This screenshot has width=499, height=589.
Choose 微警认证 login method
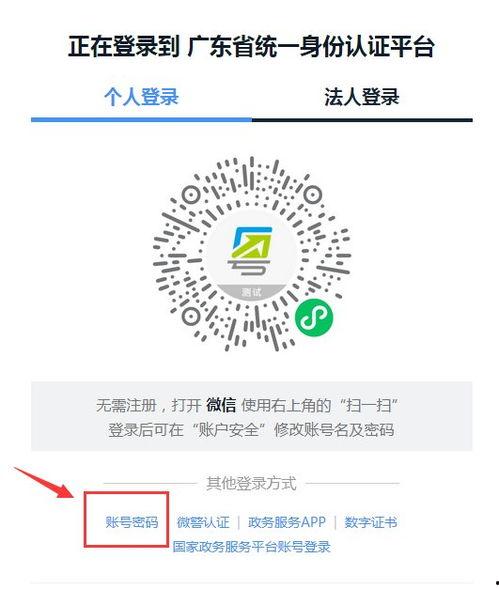click(x=203, y=522)
